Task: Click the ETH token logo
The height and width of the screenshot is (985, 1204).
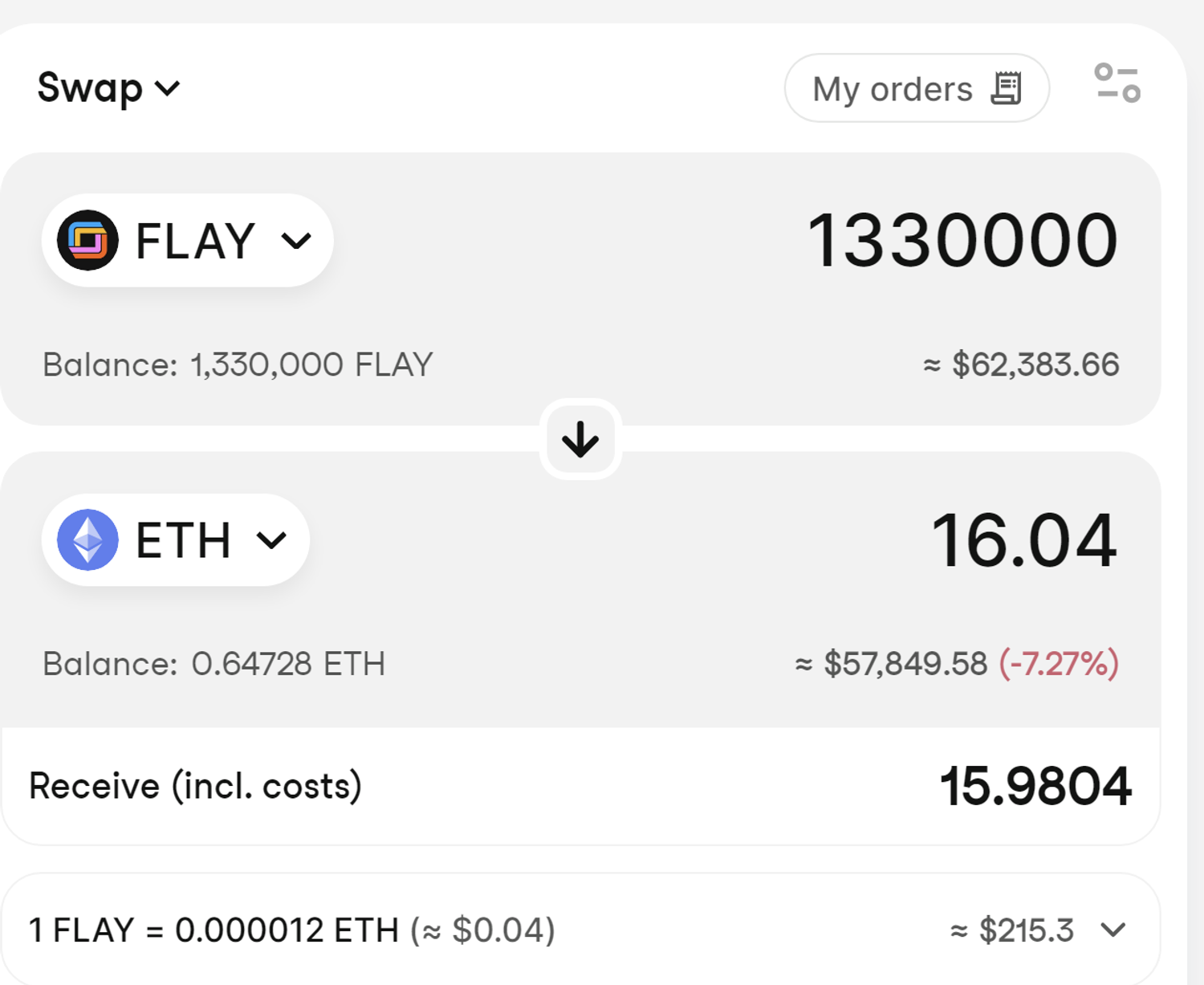Action: [x=87, y=539]
